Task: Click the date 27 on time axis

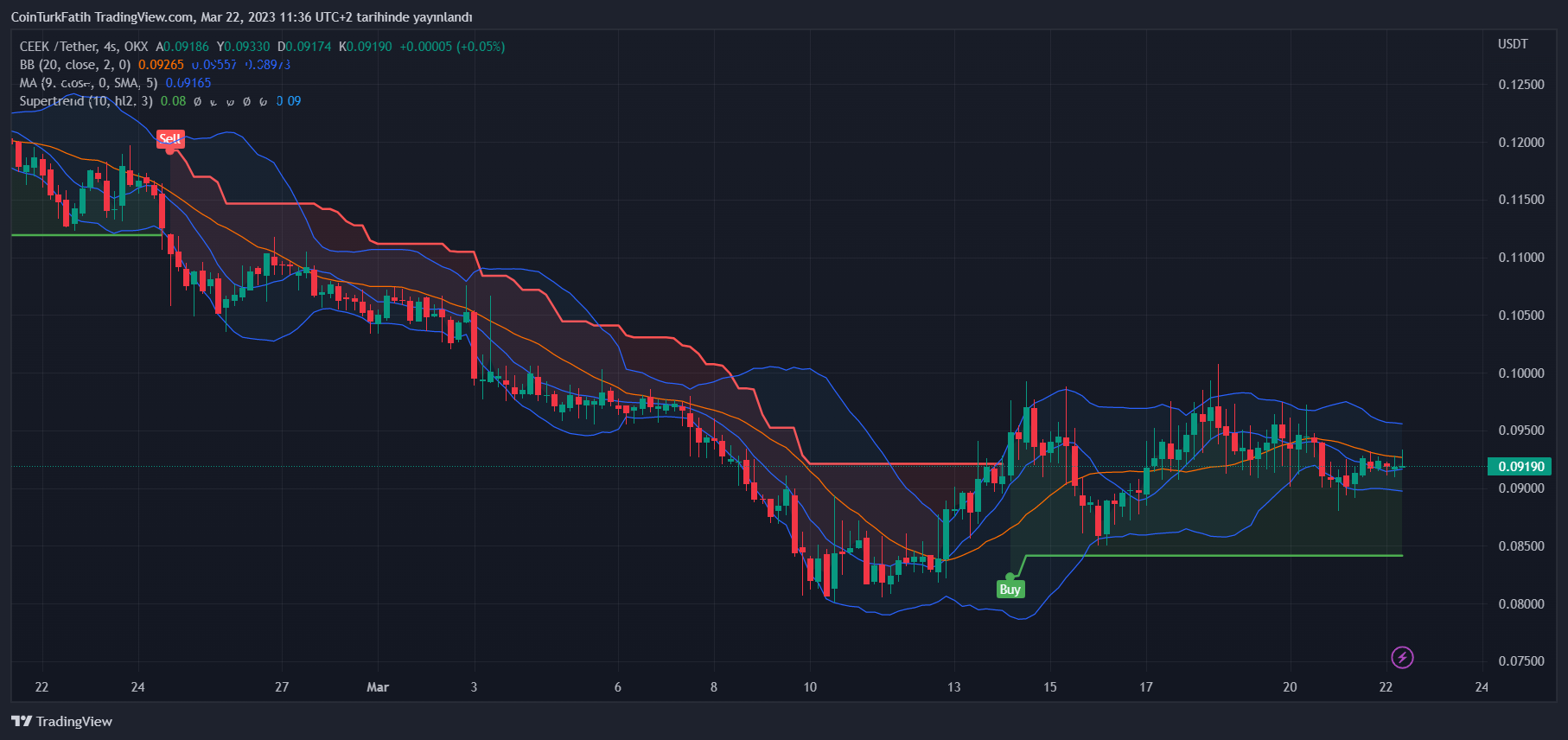Action: 282,687
